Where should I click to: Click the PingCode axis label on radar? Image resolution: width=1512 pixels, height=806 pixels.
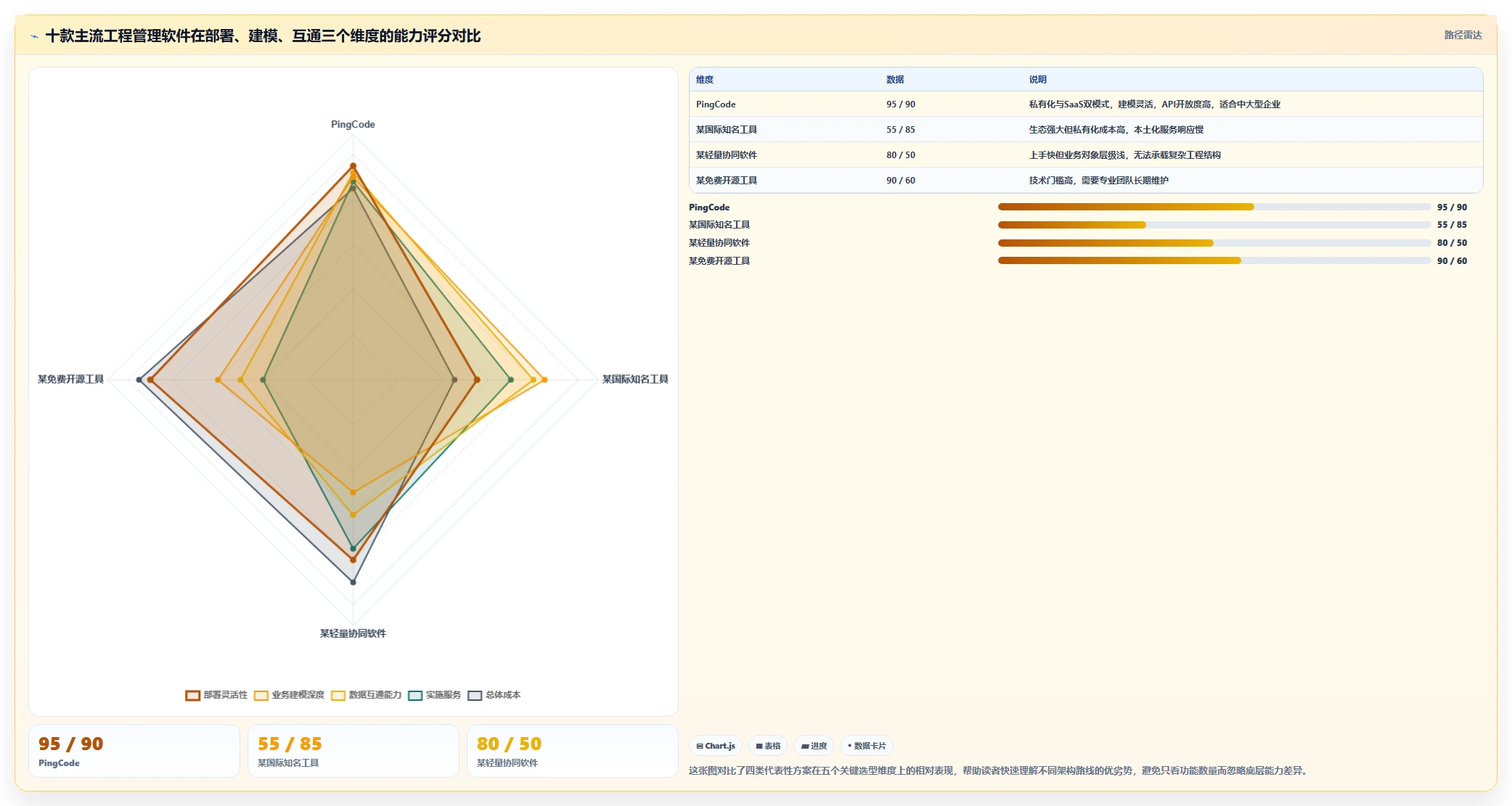353,125
